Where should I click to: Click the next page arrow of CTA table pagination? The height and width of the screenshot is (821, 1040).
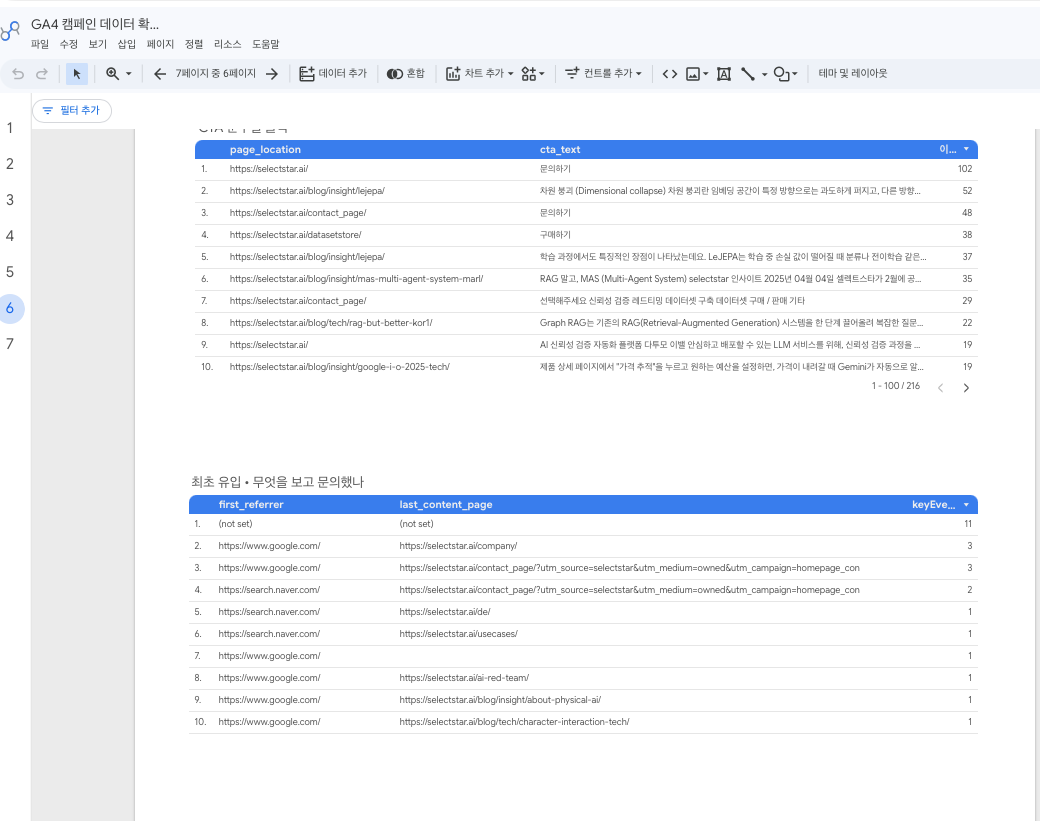966,388
